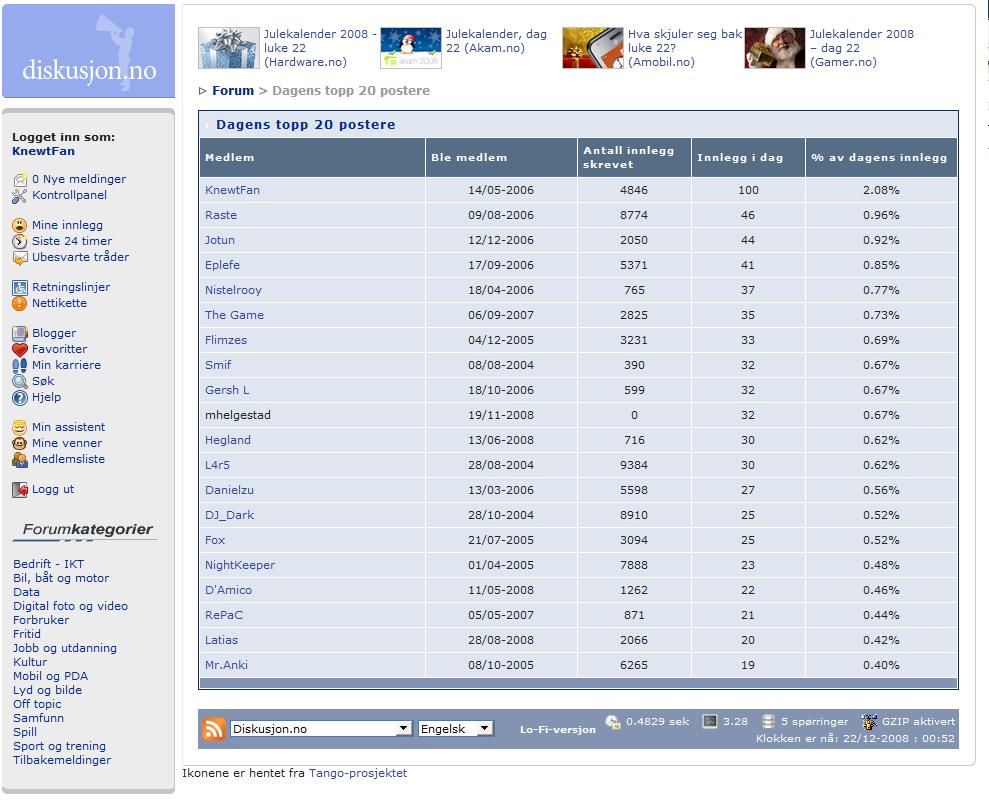Screen dimensions: 989x801
Task: Open the Engelsk language dropdown
Action: click(x=456, y=729)
